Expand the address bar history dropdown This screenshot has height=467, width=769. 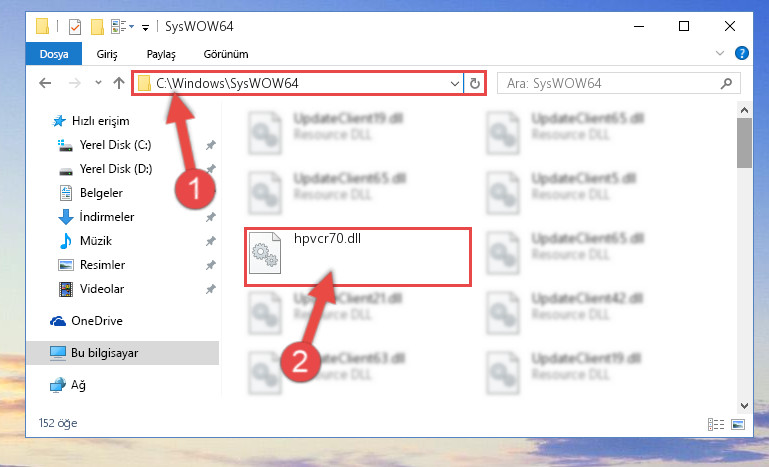point(455,83)
